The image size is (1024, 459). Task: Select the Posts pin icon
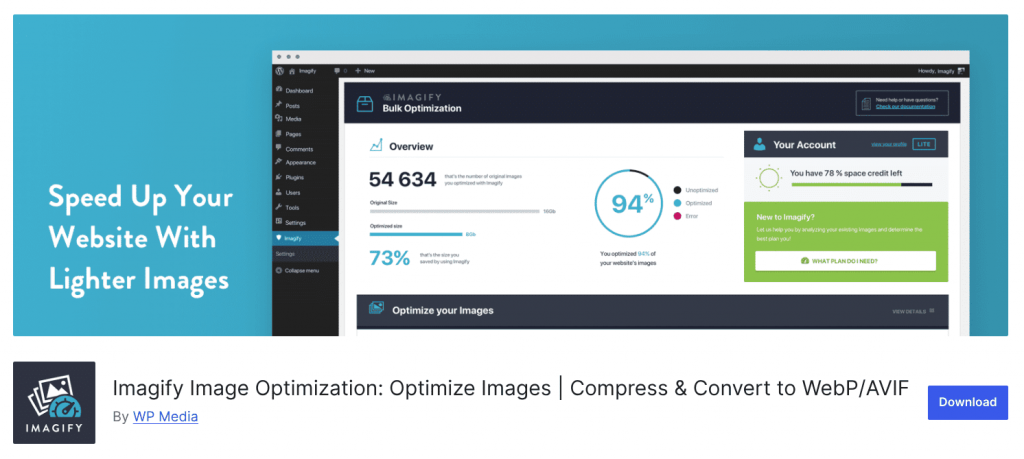tap(279, 104)
